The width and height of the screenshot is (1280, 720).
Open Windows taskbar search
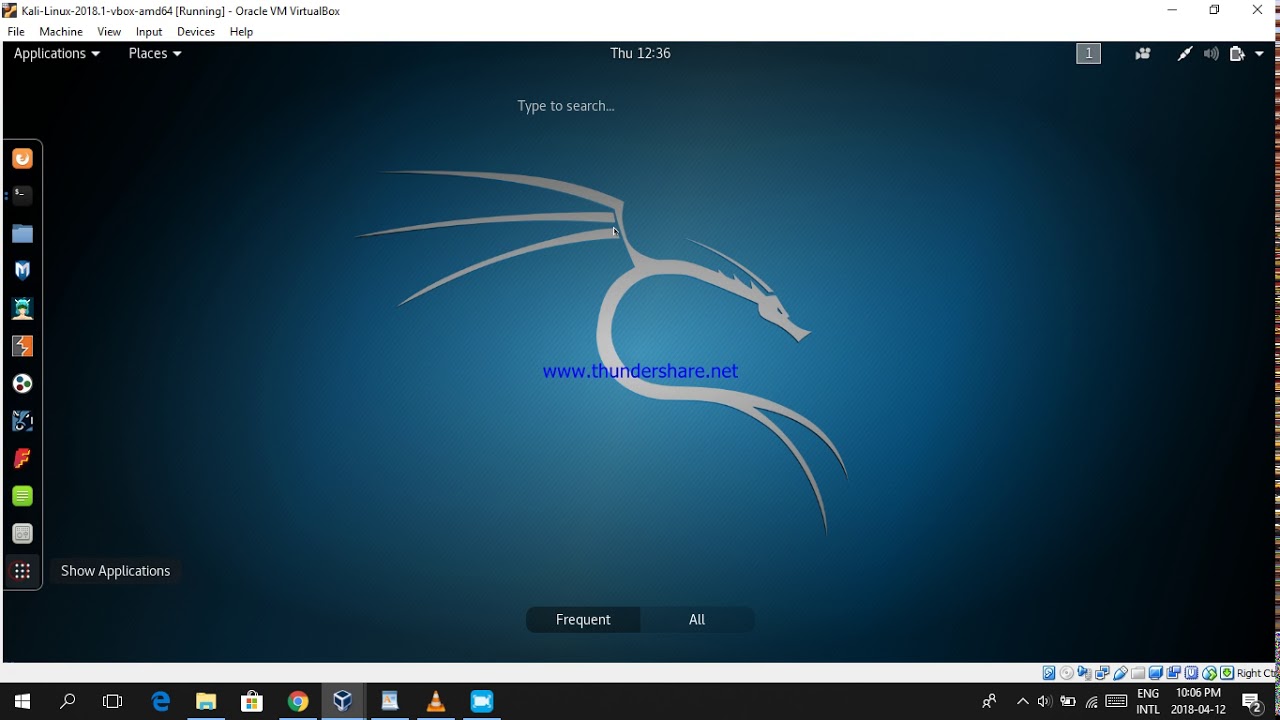click(x=68, y=702)
